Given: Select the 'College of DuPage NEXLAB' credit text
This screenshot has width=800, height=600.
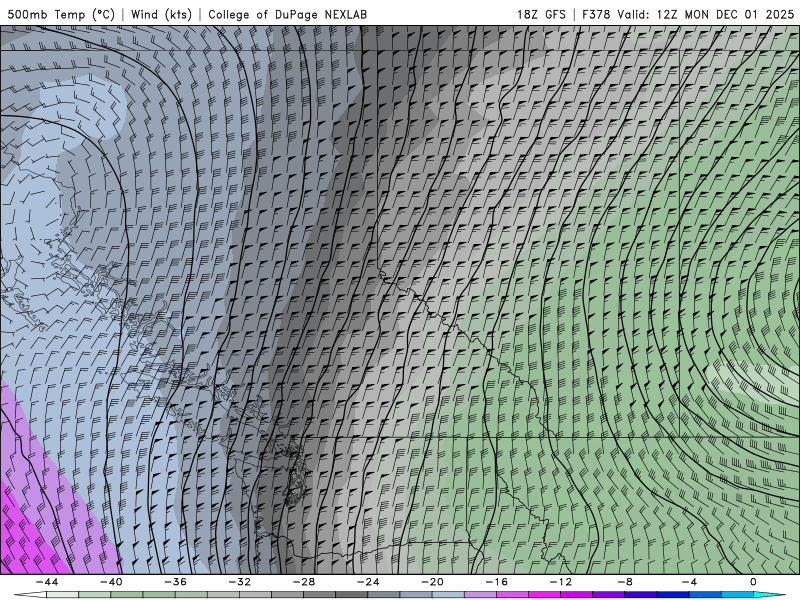Looking at the screenshot, I should [287, 15].
